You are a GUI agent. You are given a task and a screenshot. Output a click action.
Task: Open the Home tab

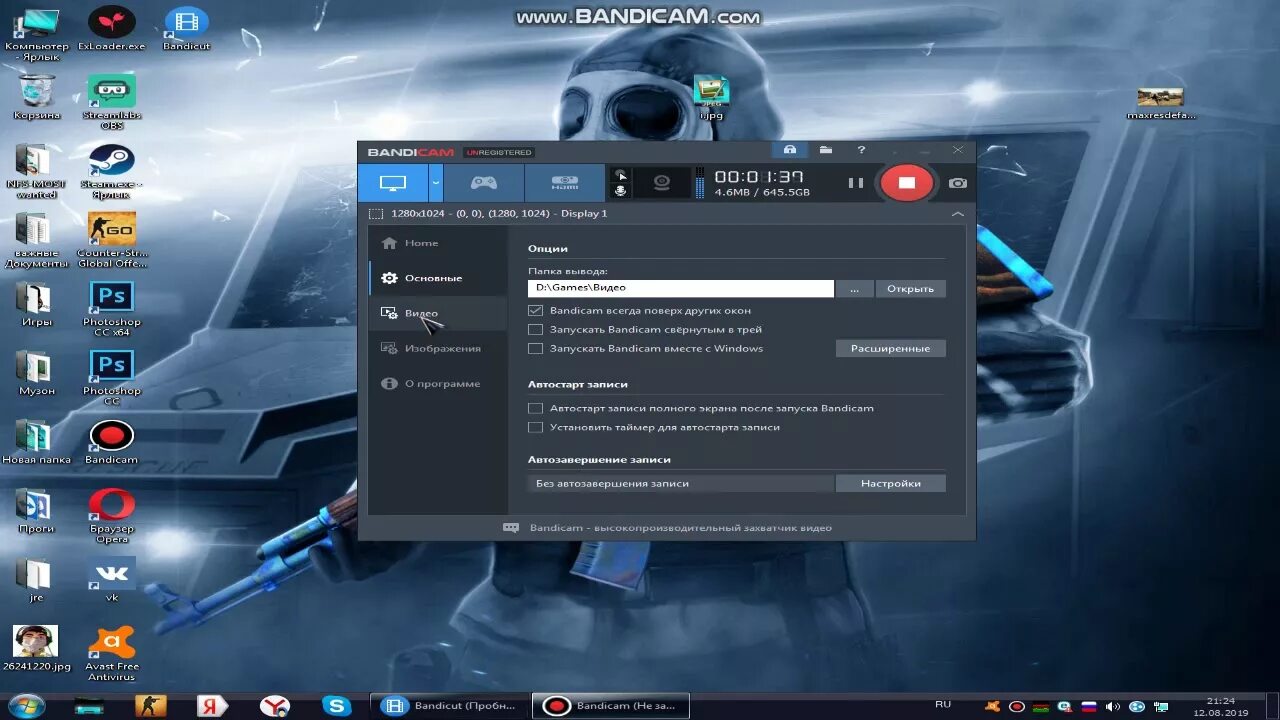(x=438, y=243)
